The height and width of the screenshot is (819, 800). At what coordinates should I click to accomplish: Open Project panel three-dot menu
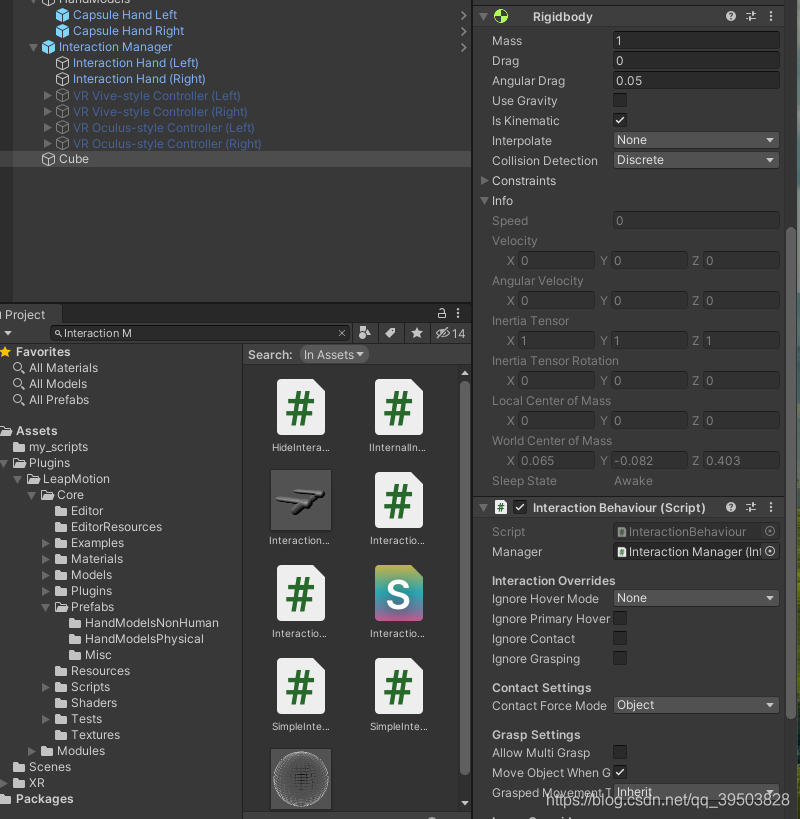(458, 313)
